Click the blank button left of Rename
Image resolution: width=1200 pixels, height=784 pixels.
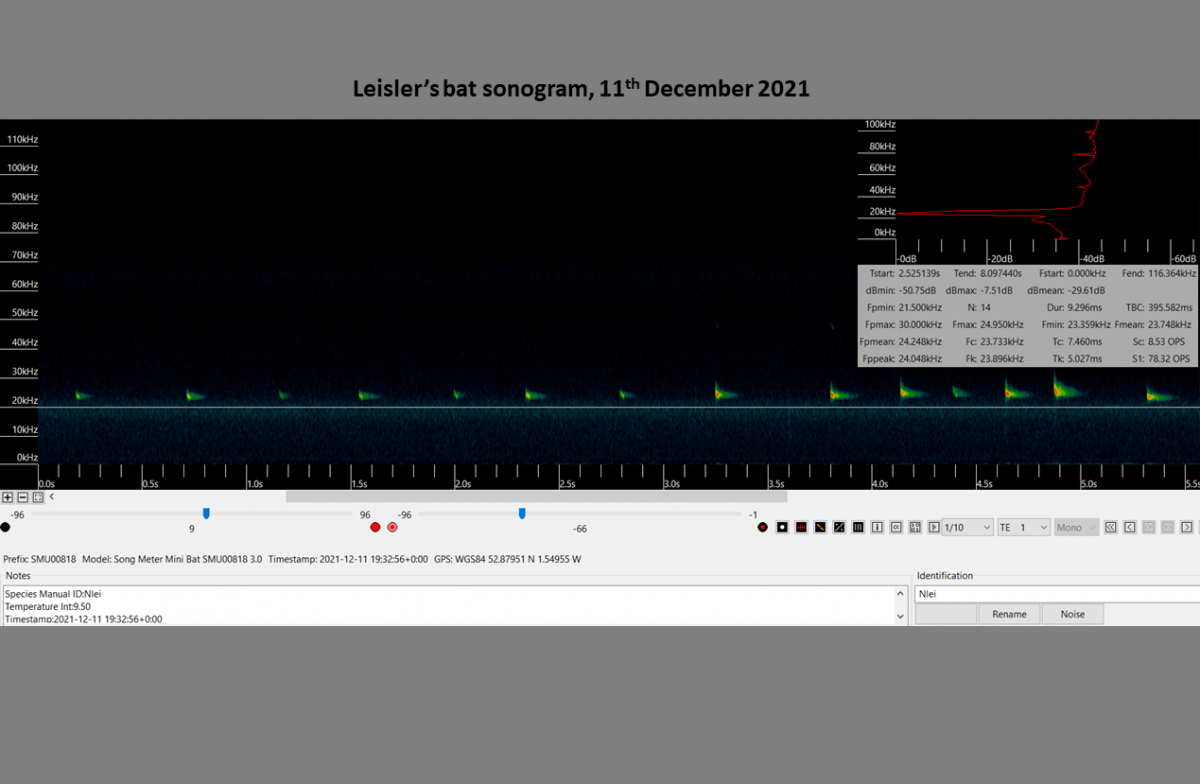pos(946,614)
